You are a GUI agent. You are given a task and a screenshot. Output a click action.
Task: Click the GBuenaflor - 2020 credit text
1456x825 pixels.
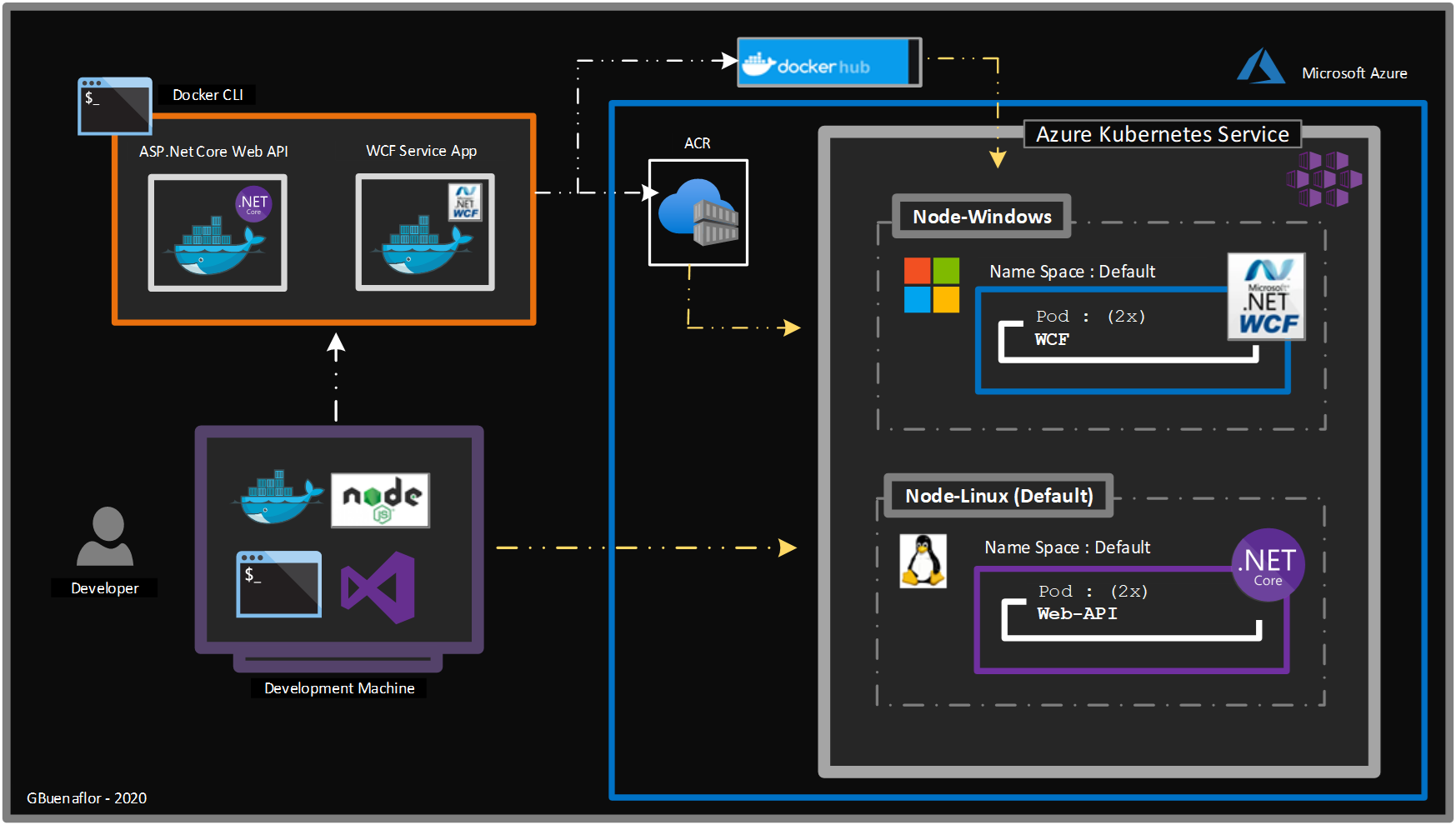[x=87, y=798]
